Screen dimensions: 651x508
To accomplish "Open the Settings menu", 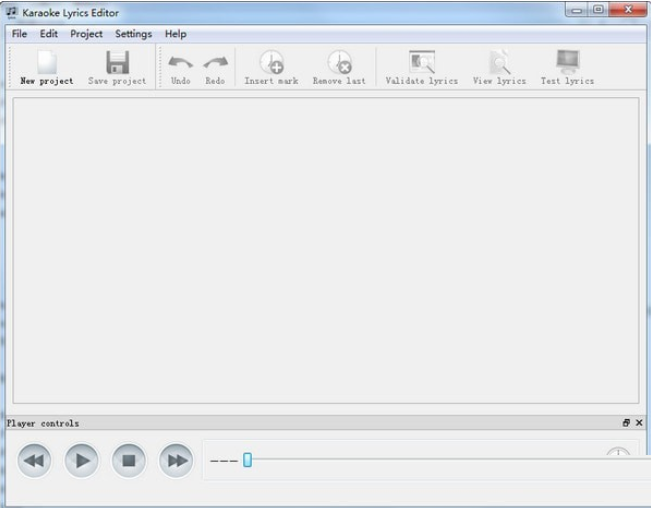I will pos(133,34).
